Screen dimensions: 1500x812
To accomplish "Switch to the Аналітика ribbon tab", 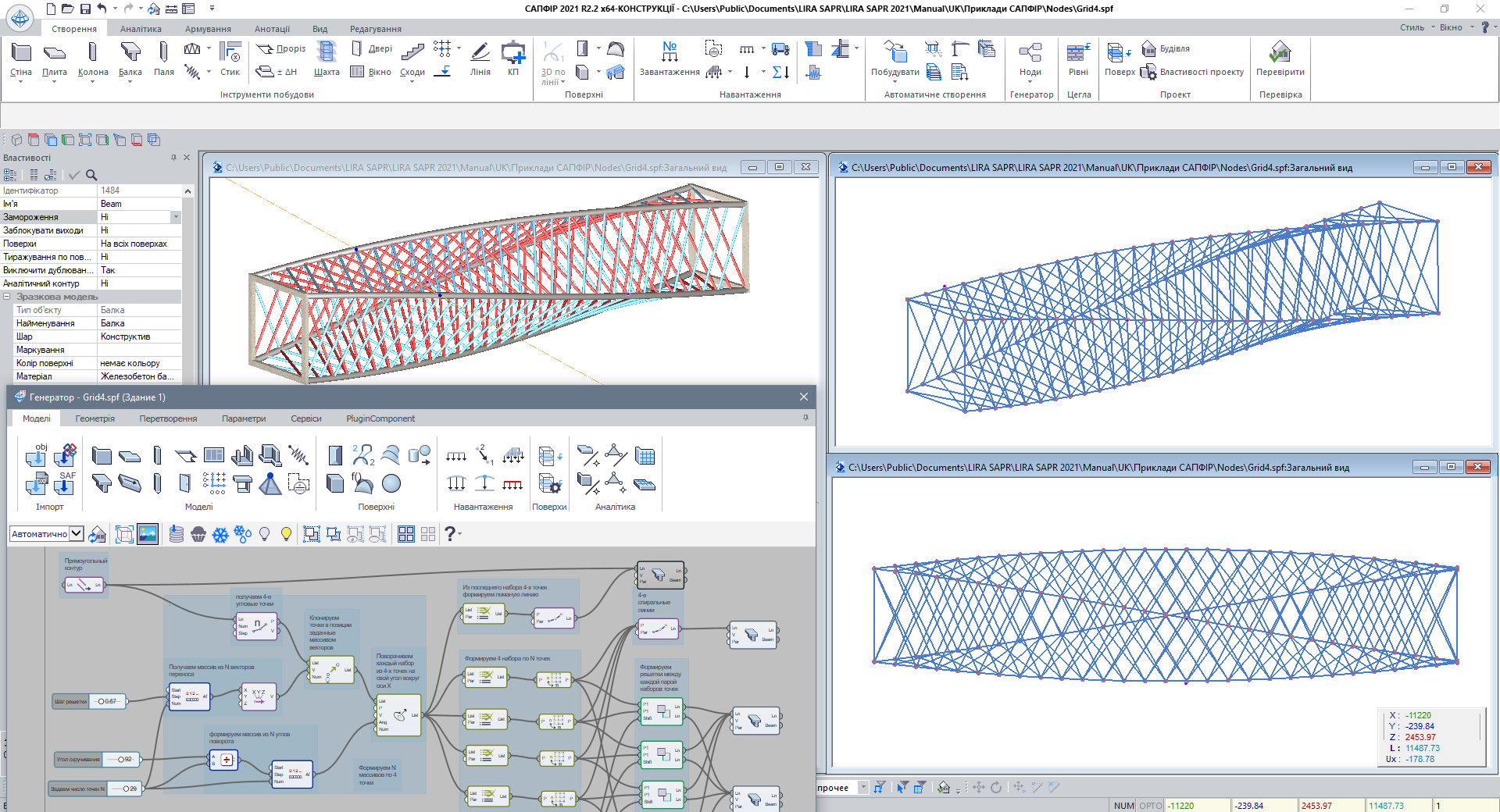I will [x=141, y=29].
